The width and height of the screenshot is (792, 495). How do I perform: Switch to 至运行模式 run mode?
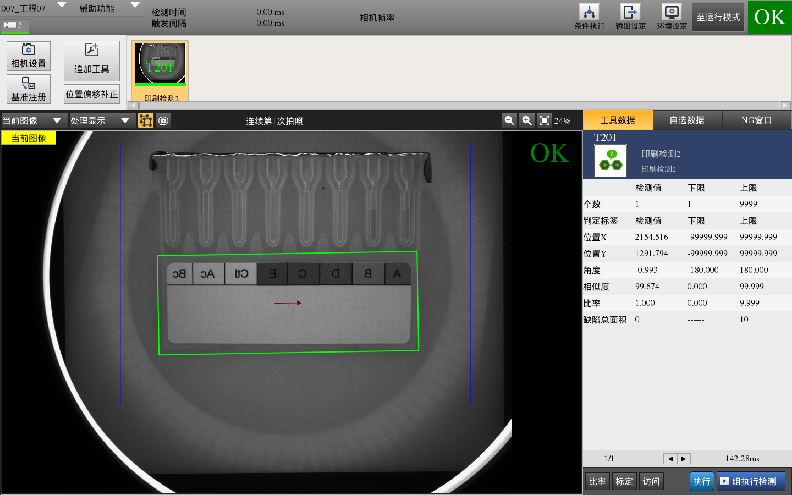[x=718, y=17]
